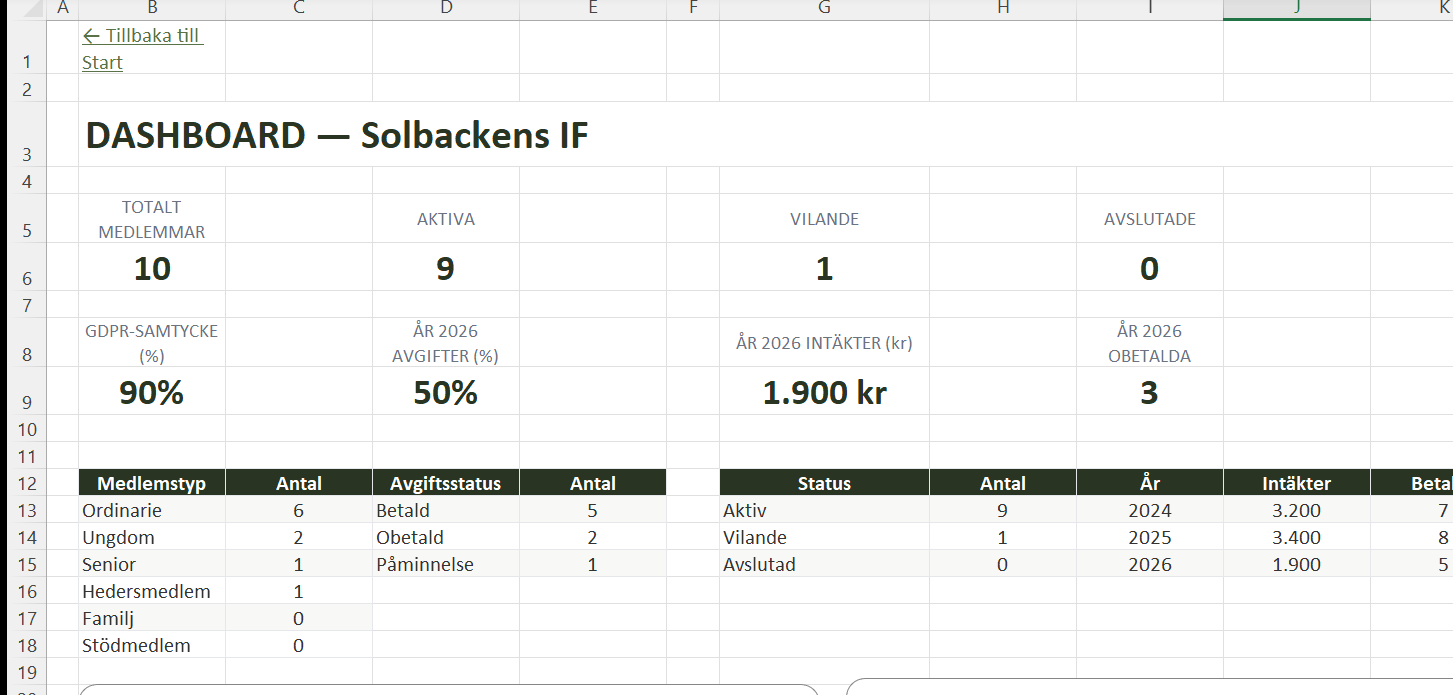Click column G header
The height and width of the screenshot is (695, 1453).
coord(824,9)
